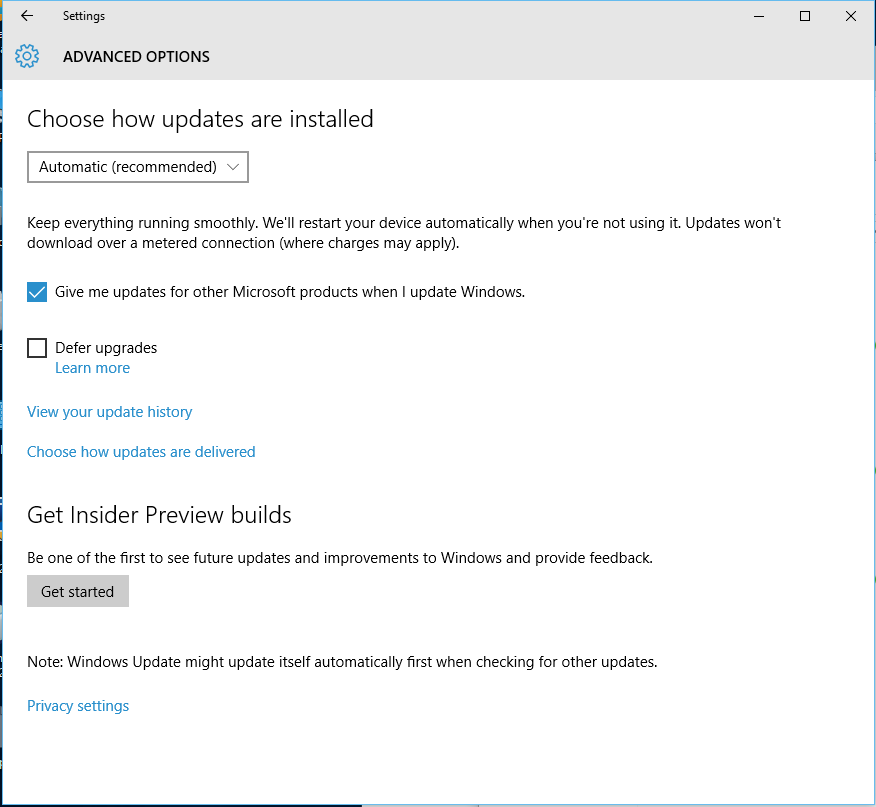Close the Settings window
876x807 pixels.
(850, 16)
